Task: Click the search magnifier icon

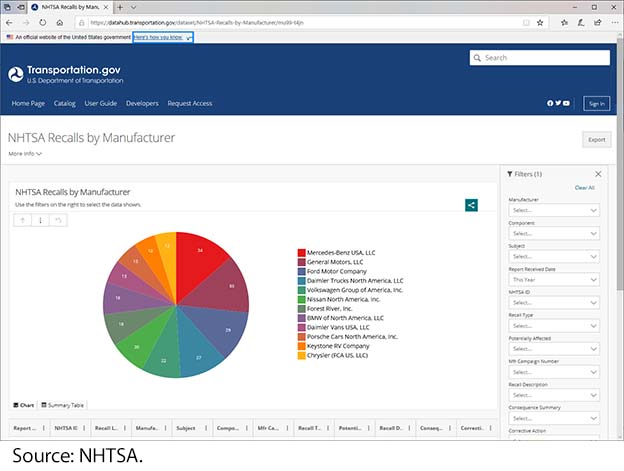Action: pos(477,58)
